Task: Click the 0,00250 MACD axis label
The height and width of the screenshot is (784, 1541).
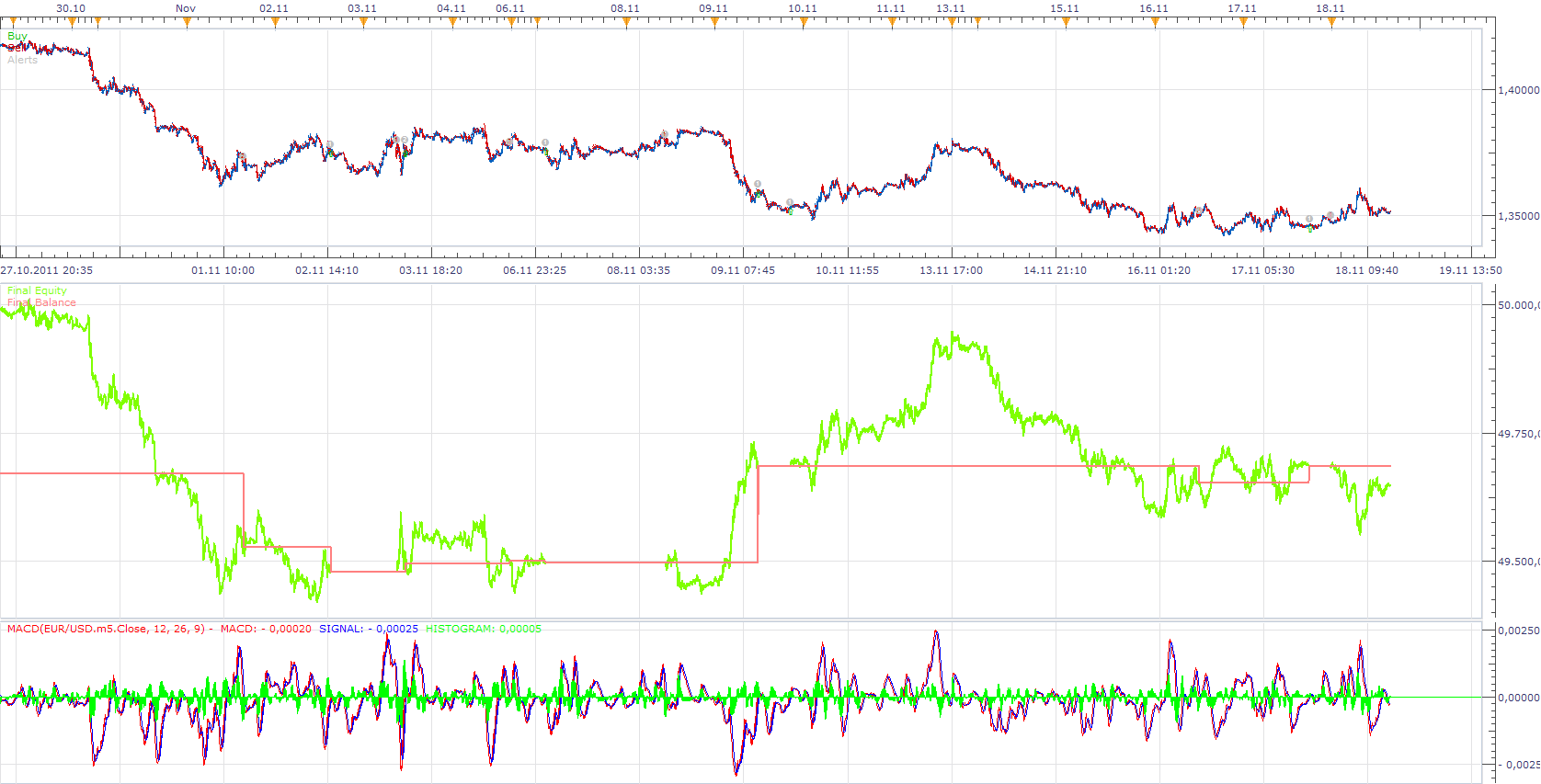Action: [1519, 631]
